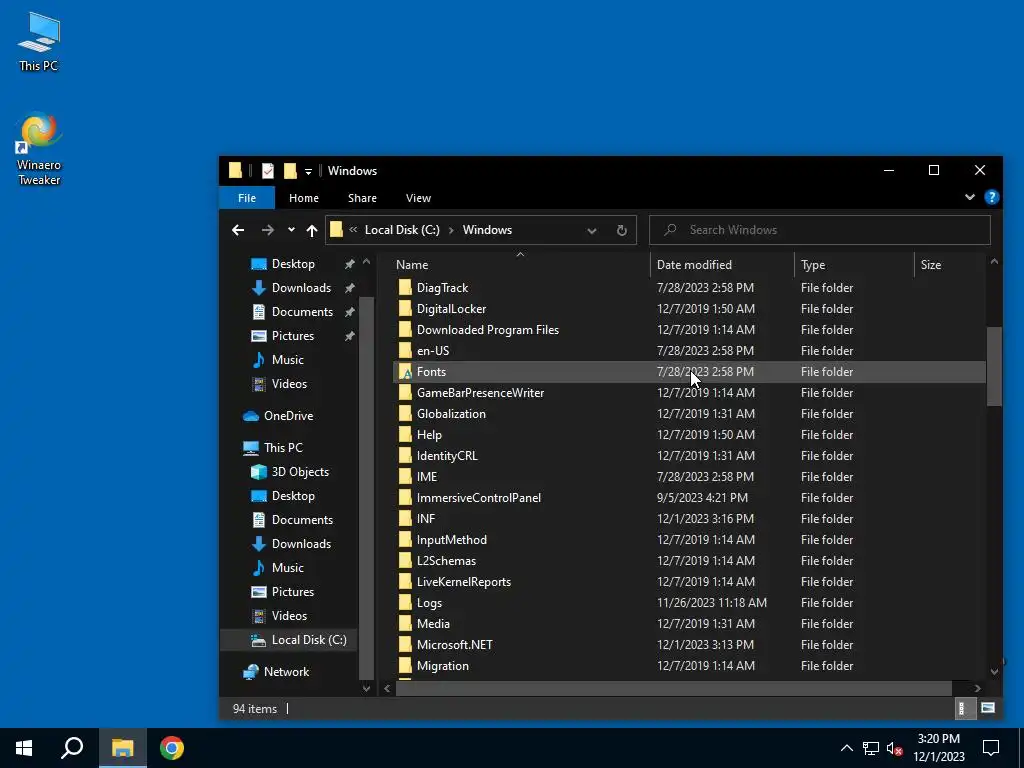This screenshot has width=1024, height=768.
Task: Select the Migration folder
Action: [x=443, y=665]
